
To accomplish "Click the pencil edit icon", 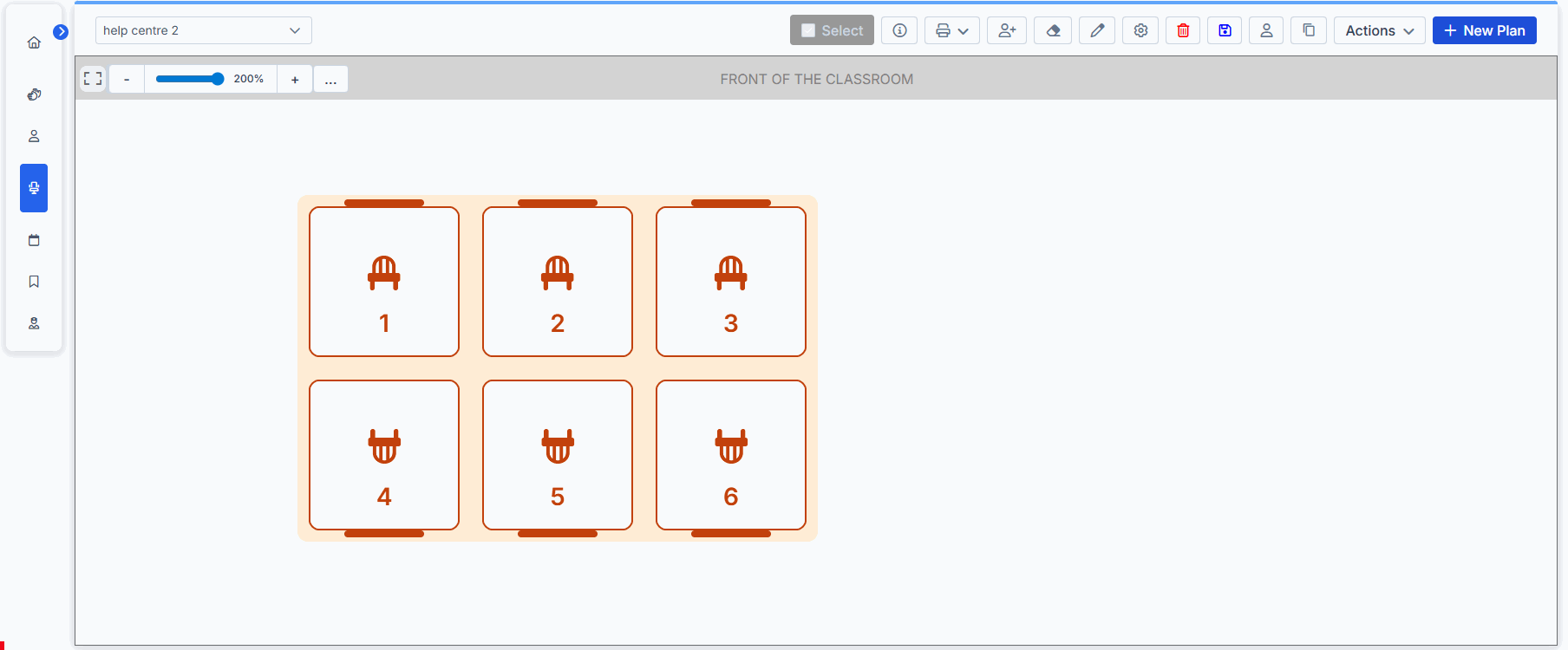I will [x=1097, y=30].
